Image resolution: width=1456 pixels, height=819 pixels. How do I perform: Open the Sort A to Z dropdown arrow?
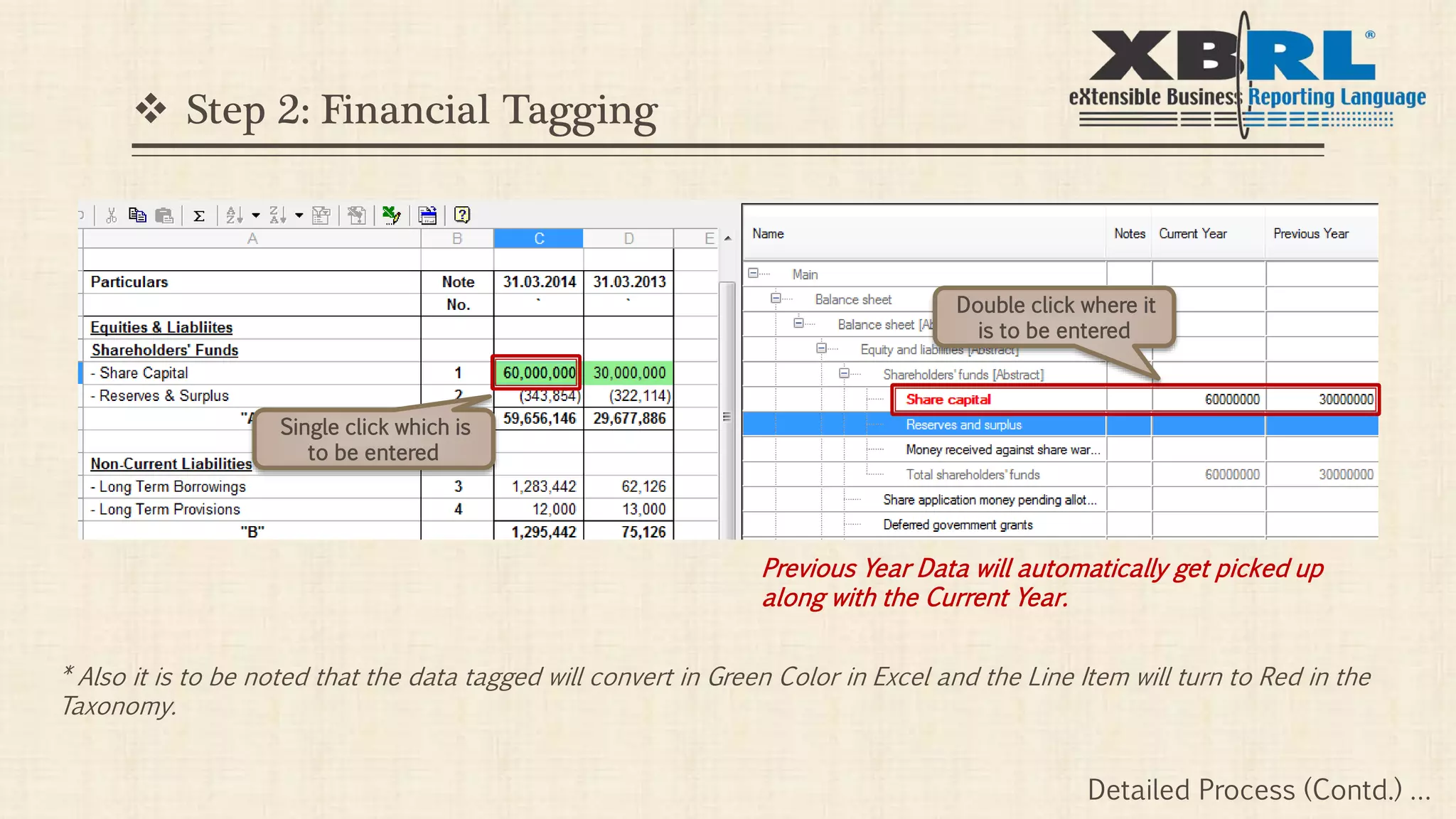(256, 215)
